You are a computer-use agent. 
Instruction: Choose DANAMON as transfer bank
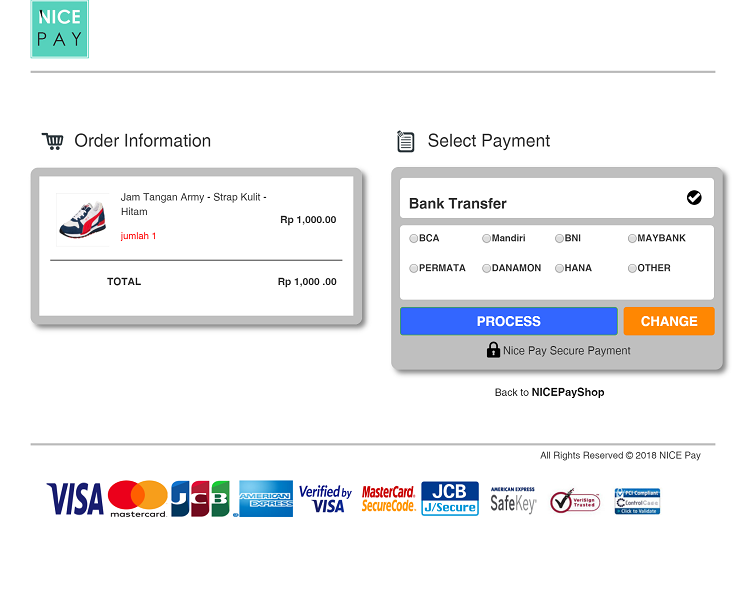(486, 268)
